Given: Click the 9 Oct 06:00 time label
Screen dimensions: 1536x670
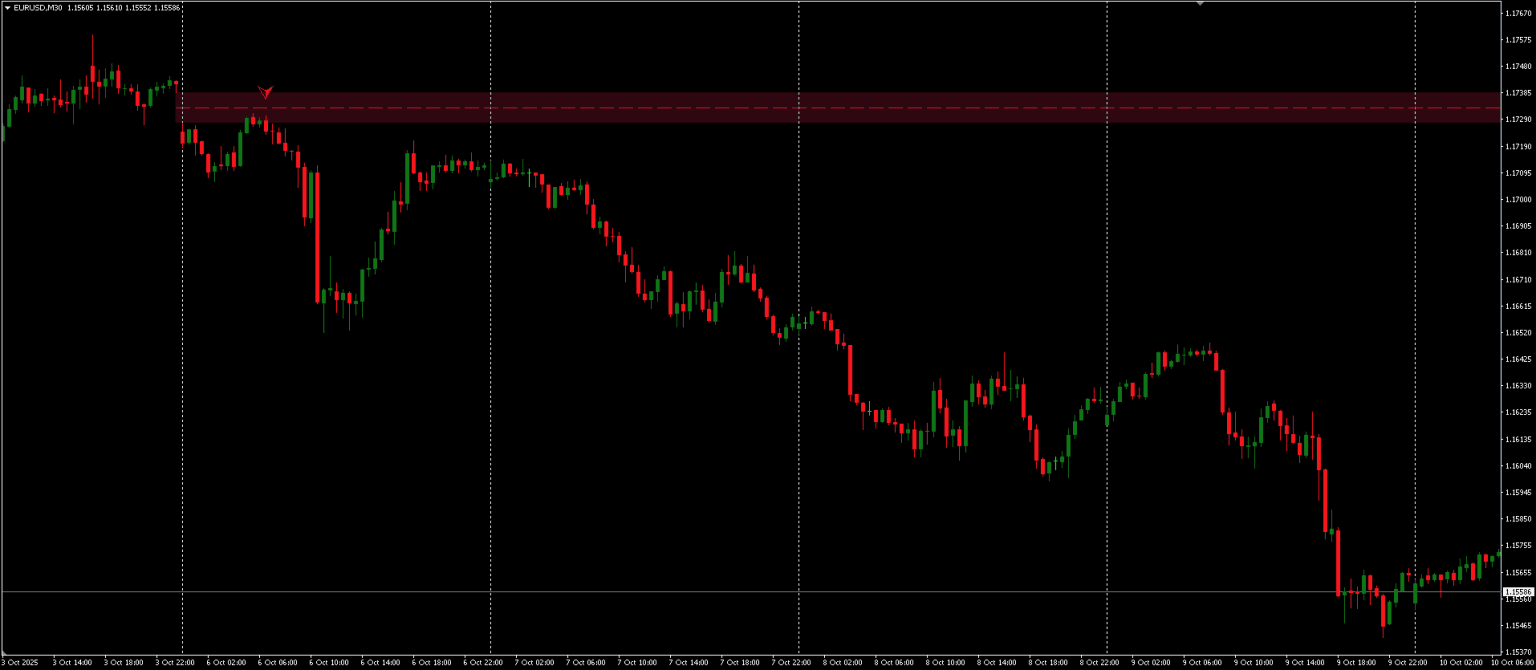Looking at the screenshot, I should pos(1203,662).
